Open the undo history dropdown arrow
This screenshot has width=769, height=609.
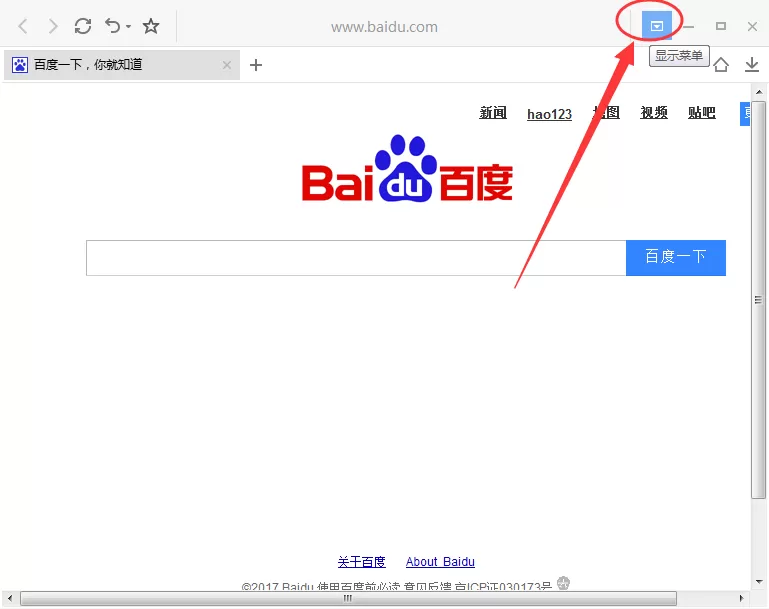coord(128,26)
